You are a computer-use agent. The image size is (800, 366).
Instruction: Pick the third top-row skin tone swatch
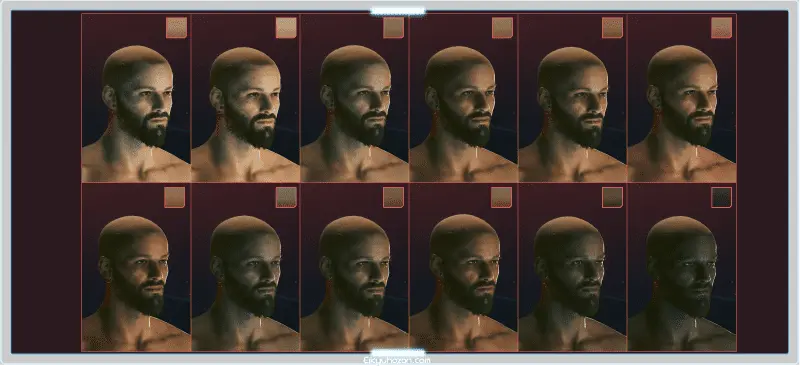click(393, 28)
